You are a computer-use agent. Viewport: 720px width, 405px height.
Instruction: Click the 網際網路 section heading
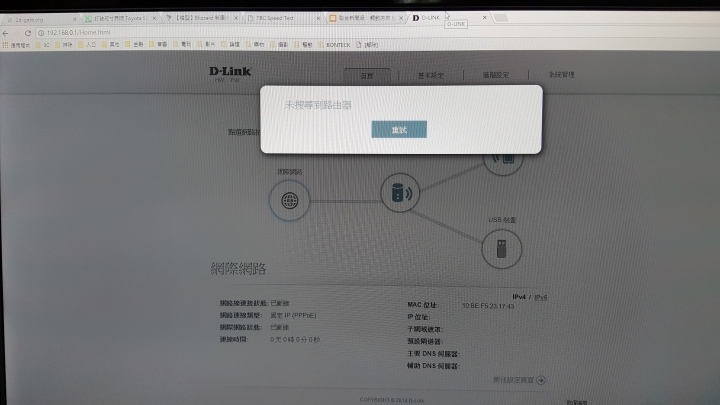[238, 269]
